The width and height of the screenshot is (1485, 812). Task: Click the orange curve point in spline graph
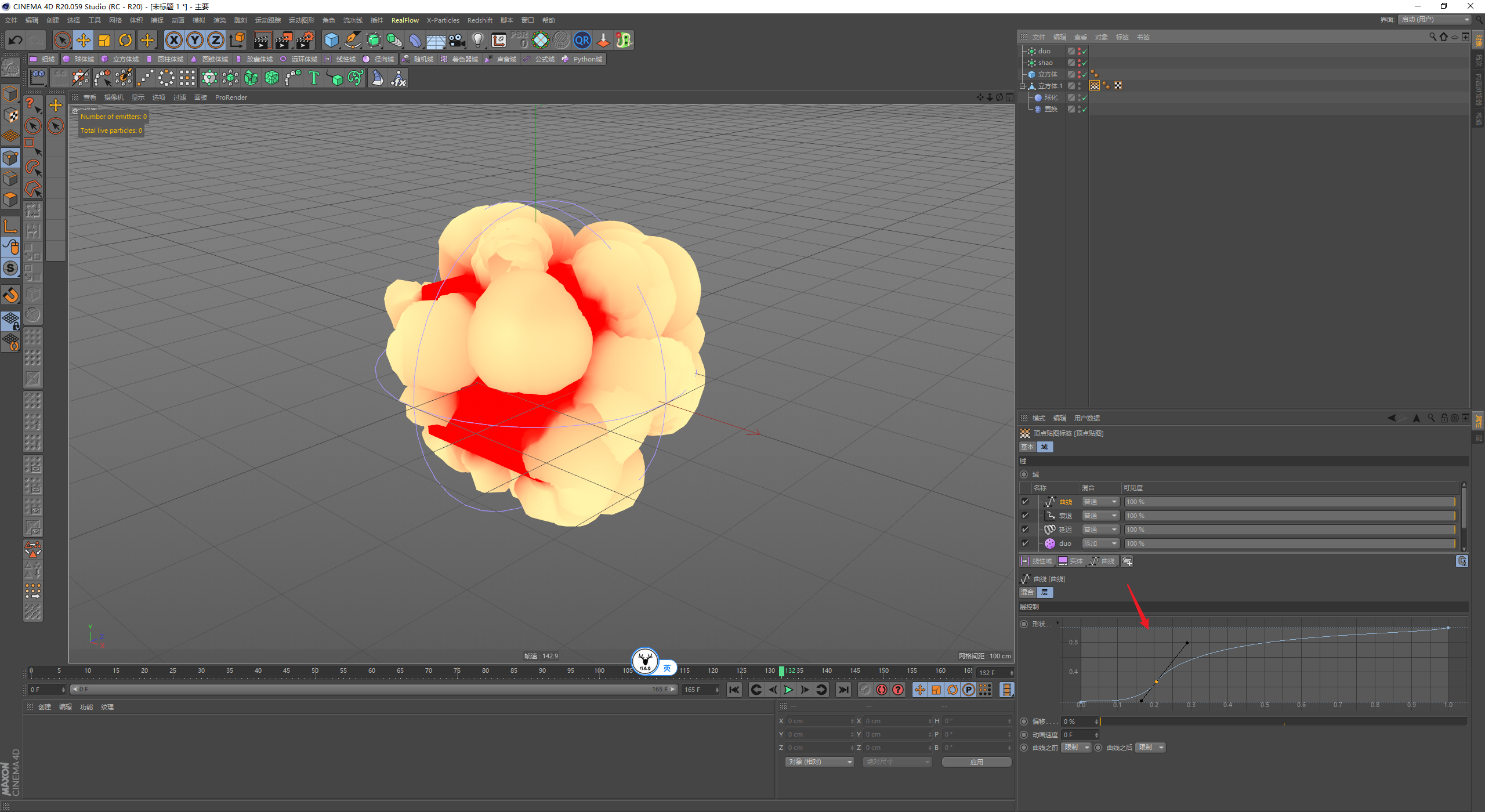click(x=1156, y=682)
